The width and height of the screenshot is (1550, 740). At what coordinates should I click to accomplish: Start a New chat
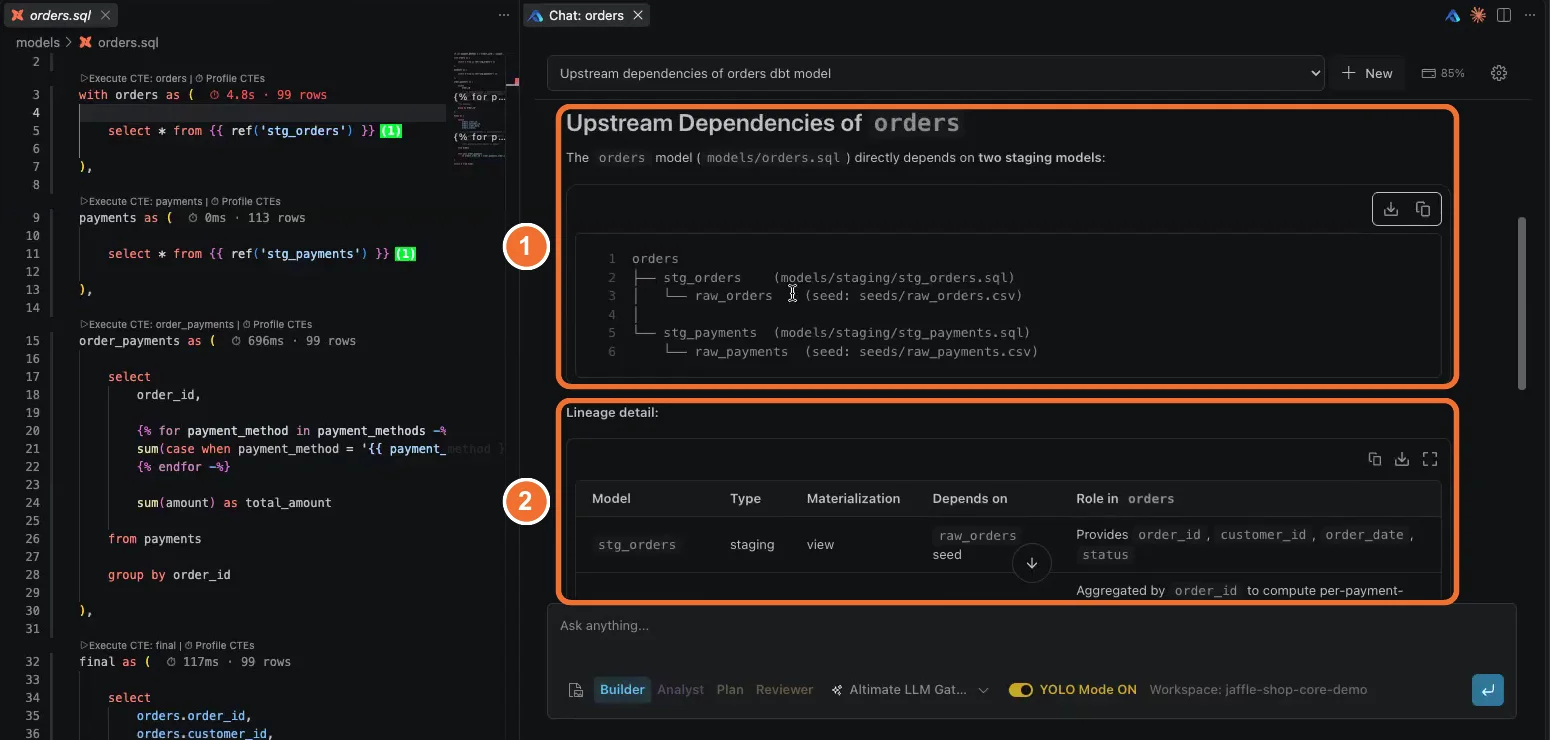(x=1367, y=73)
